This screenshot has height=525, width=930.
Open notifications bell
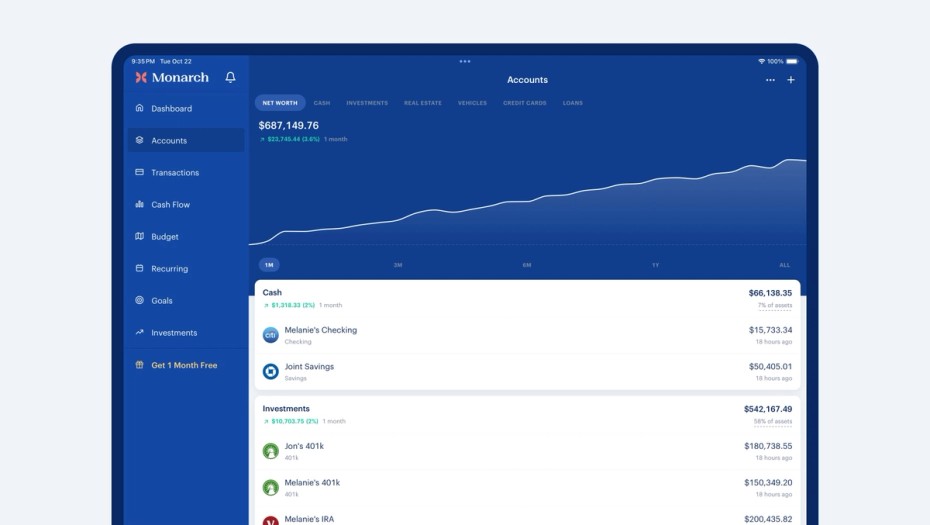click(x=230, y=77)
